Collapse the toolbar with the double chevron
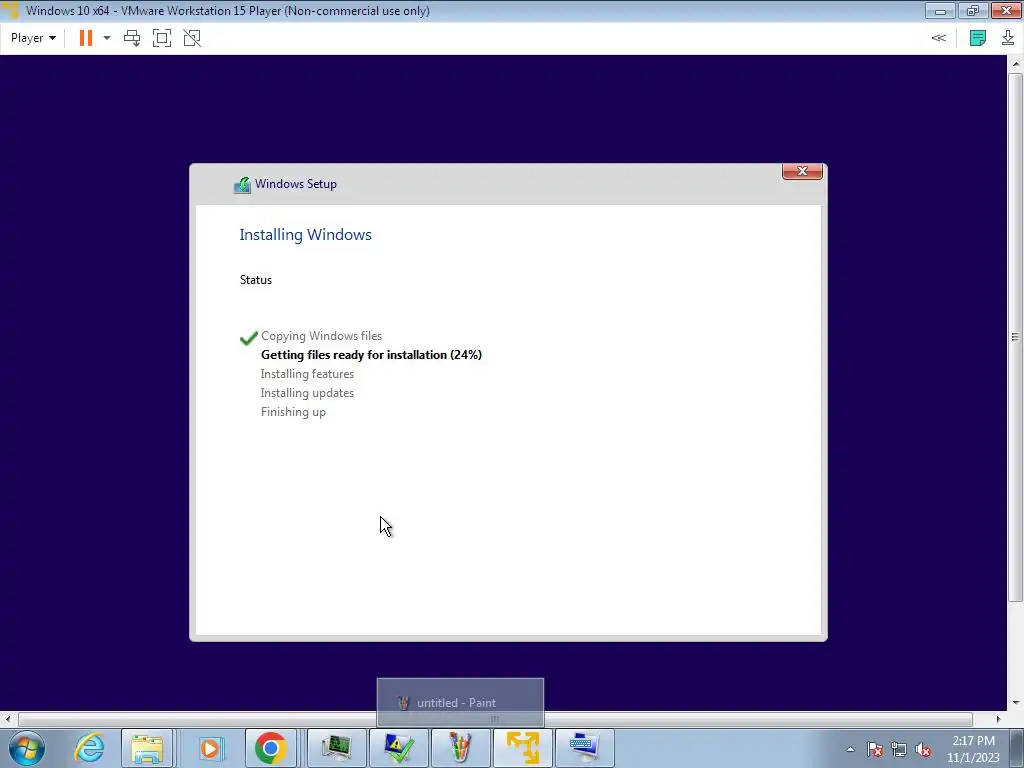Screen dimensions: 1024x768 tap(938, 38)
